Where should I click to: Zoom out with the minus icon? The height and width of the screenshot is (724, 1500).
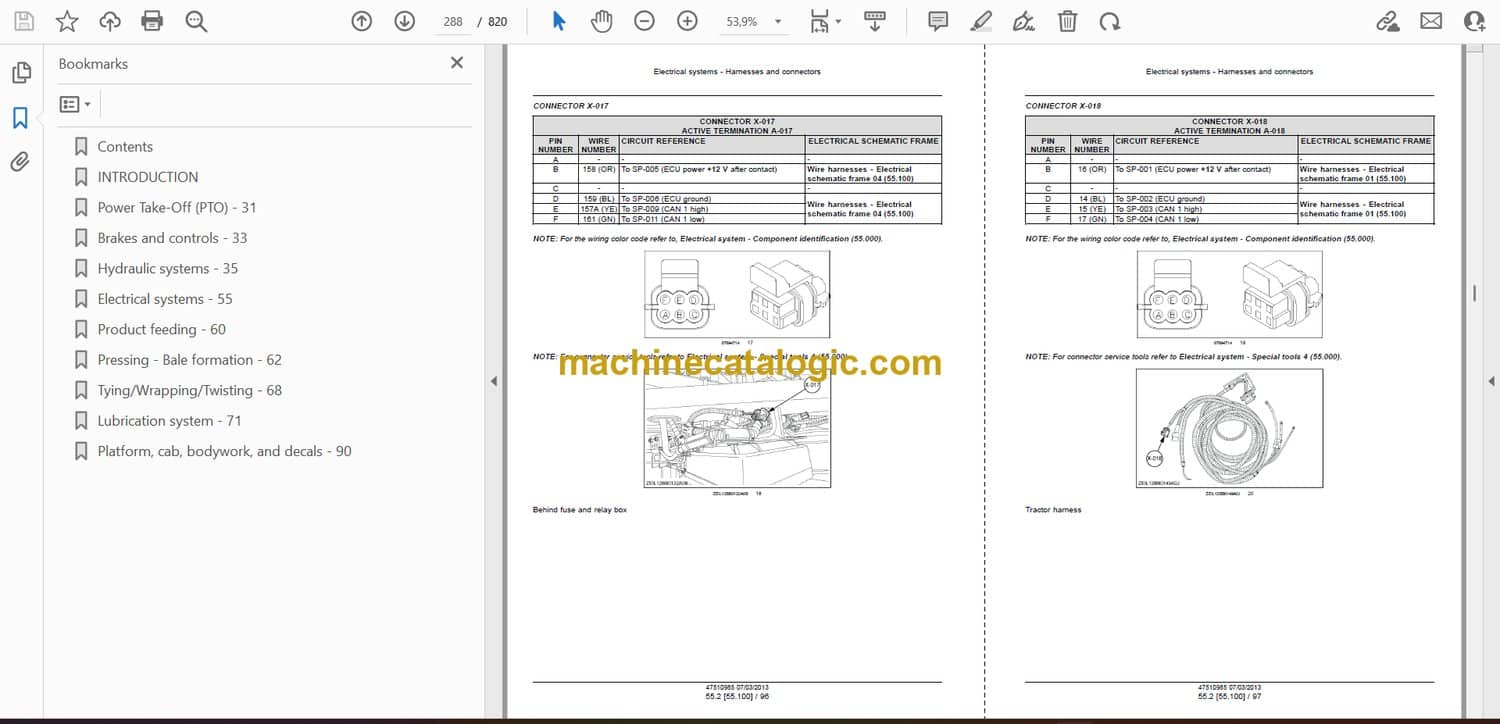(644, 21)
